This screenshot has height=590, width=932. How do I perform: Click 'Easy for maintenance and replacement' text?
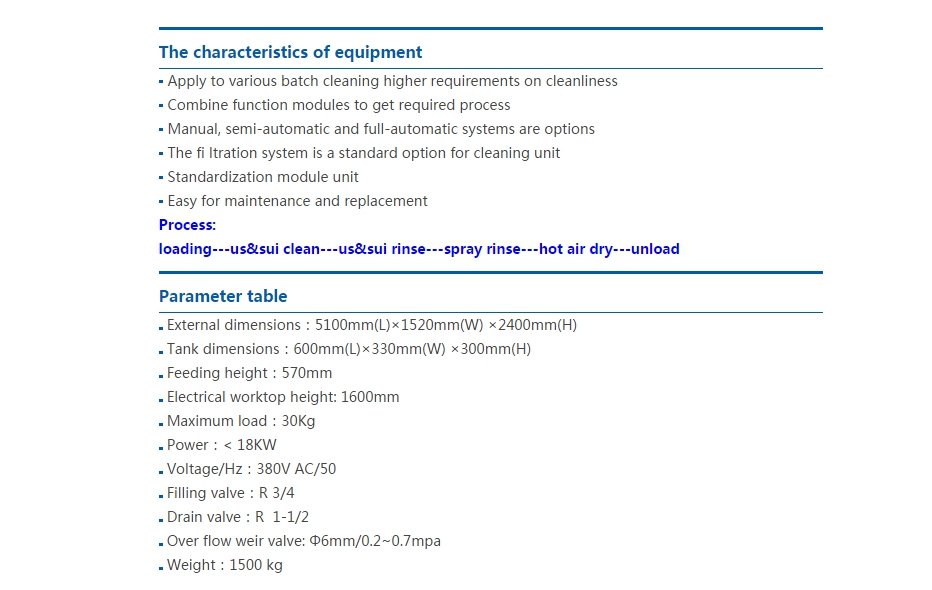coord(297,201)
